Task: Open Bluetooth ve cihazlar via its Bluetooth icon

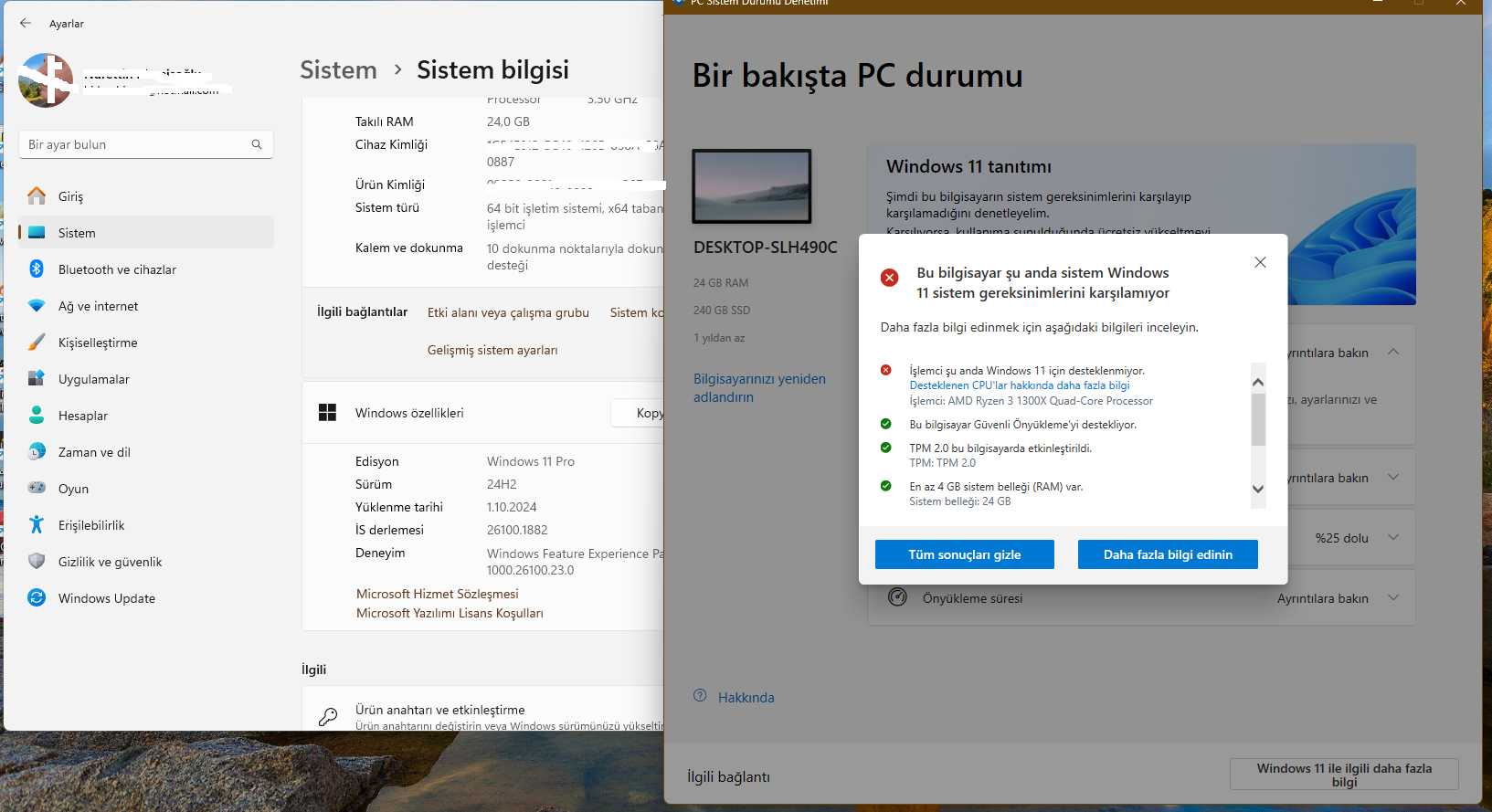Action: (x=37, y=269)
